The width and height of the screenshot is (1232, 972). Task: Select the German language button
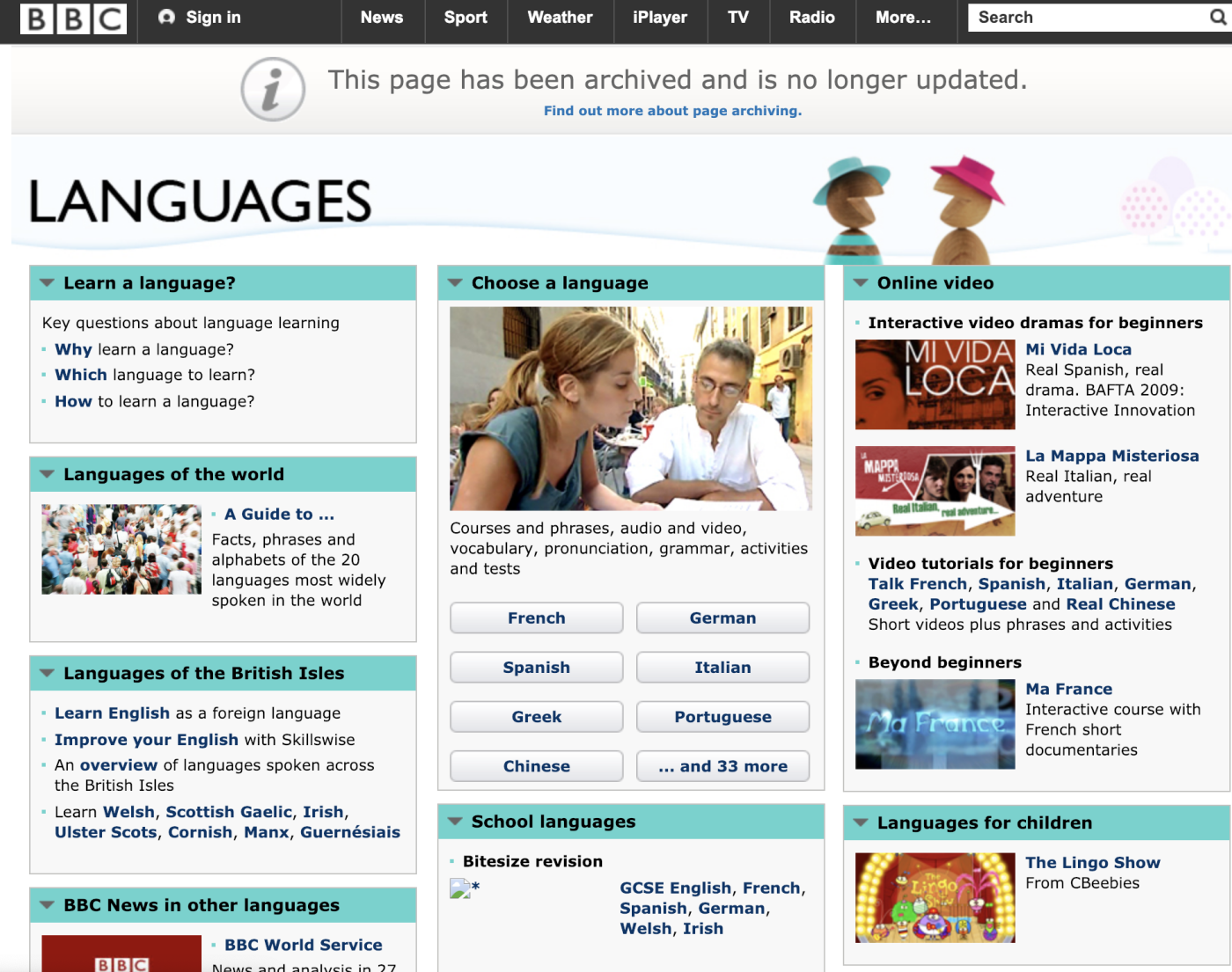pos(722,618)
